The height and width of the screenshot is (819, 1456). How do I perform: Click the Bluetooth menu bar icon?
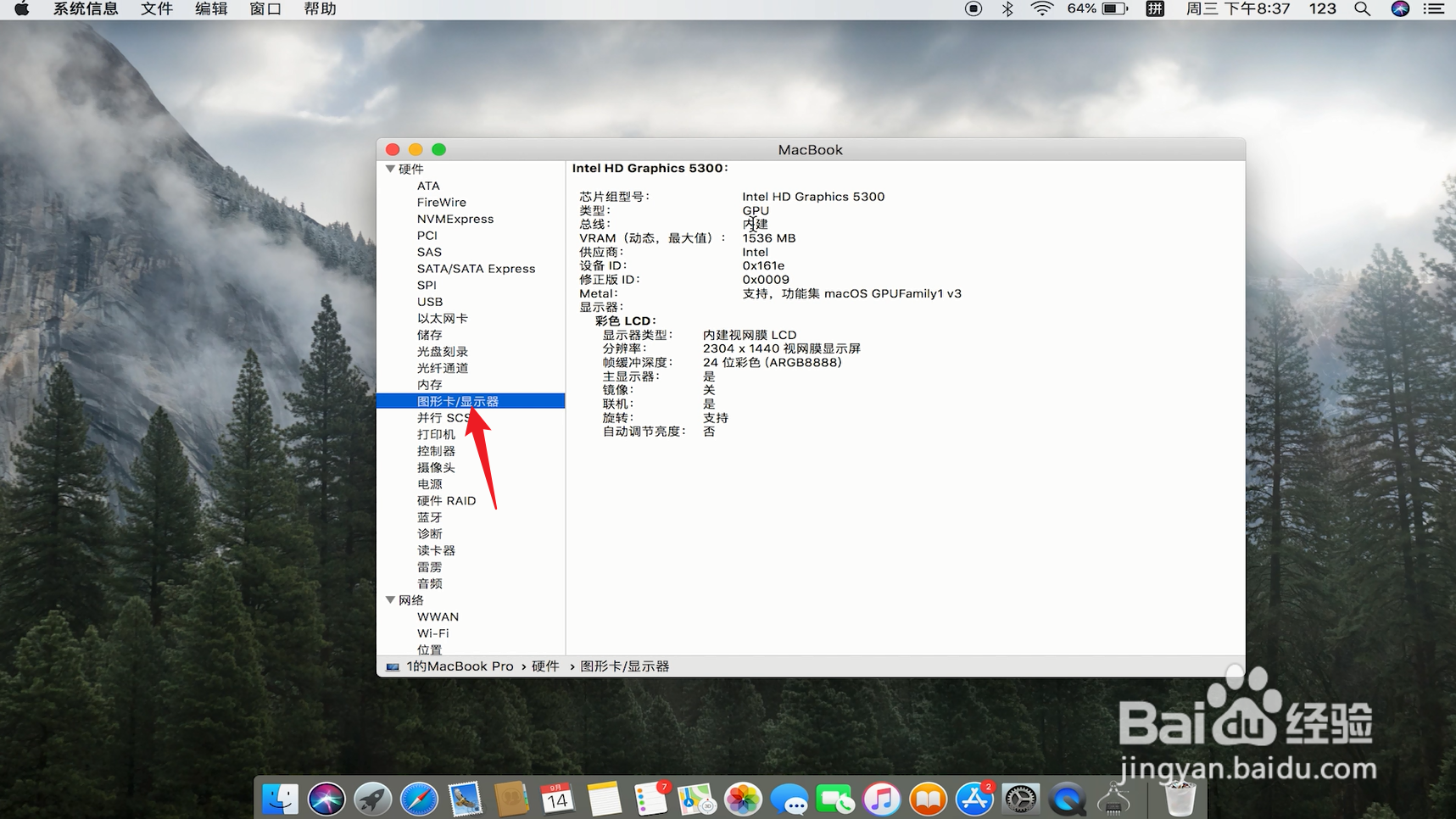tap(1007, 9)
